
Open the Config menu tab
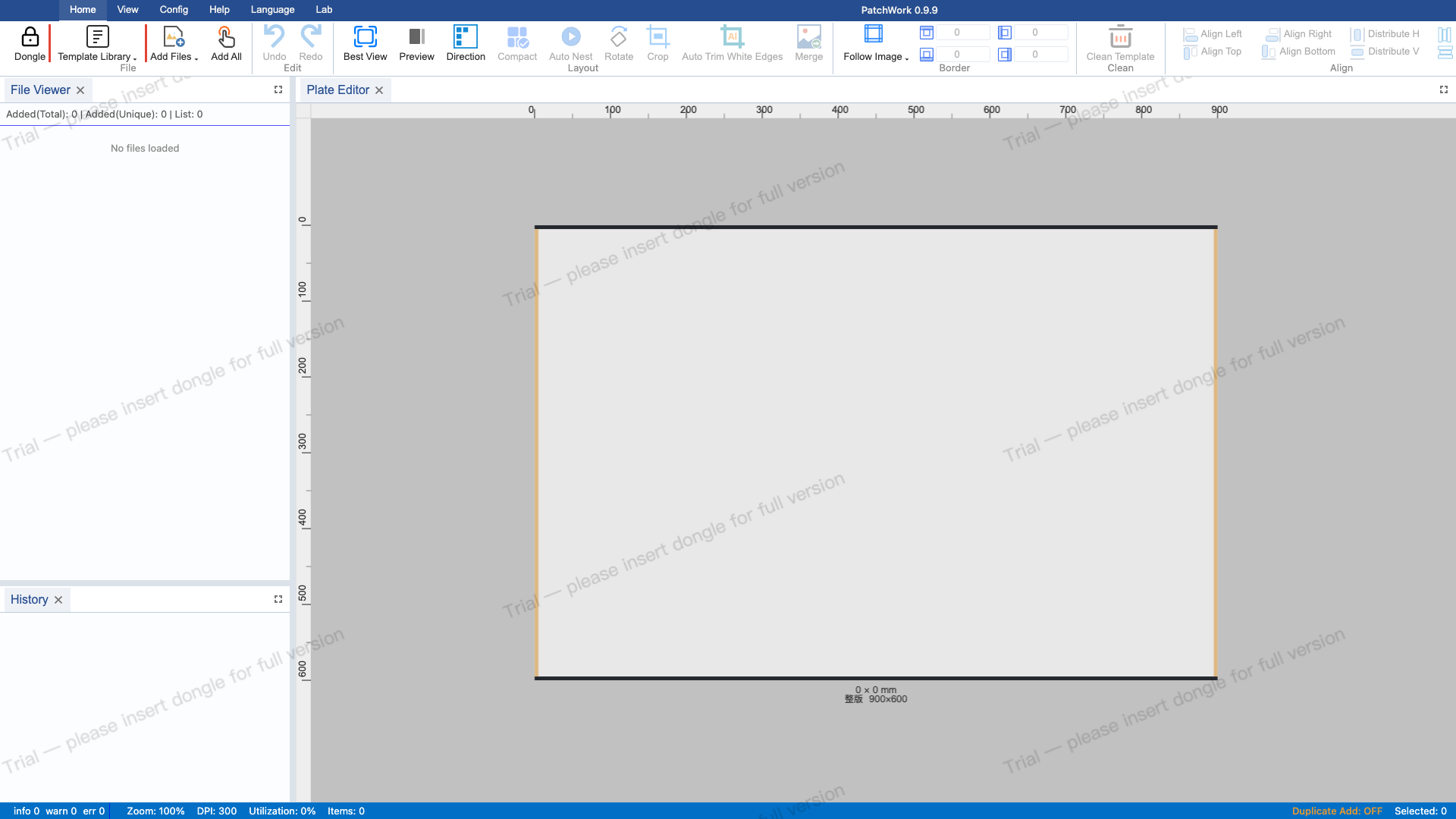pyautogui.click(x=174, y=10)
